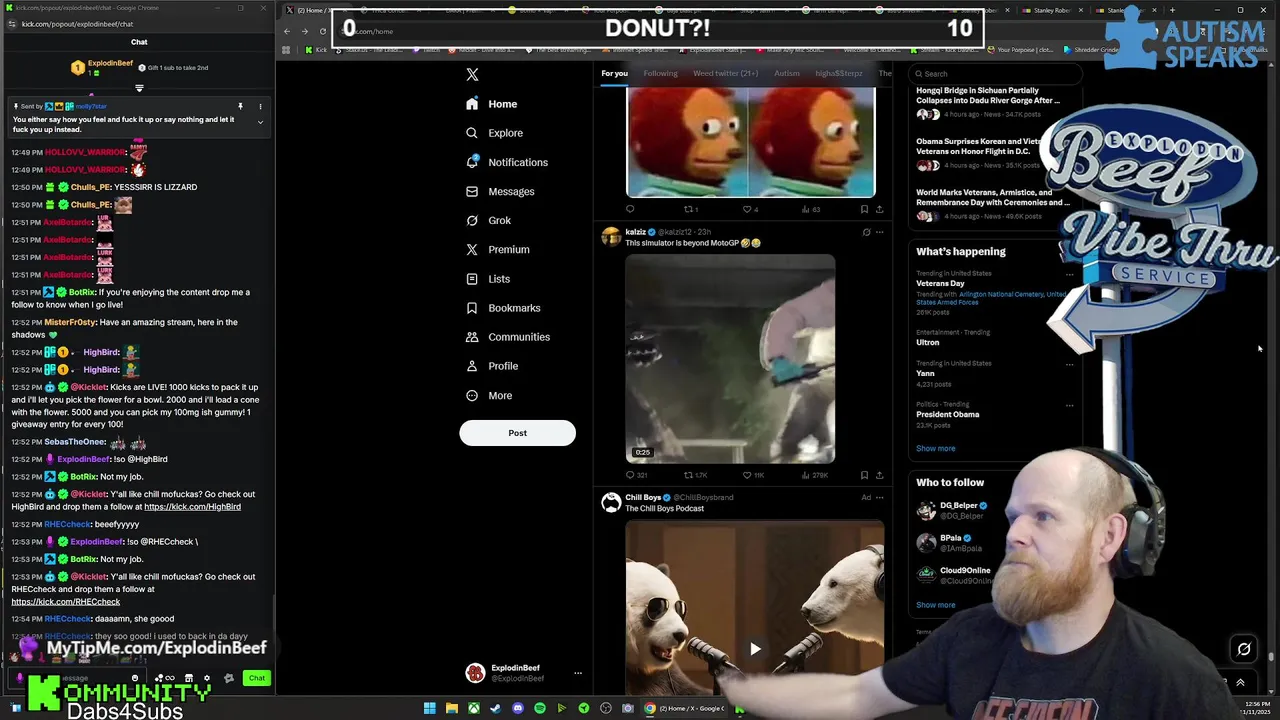Open chat settings gear near the message box
The image size is (1280, 720).
point(207,678)
